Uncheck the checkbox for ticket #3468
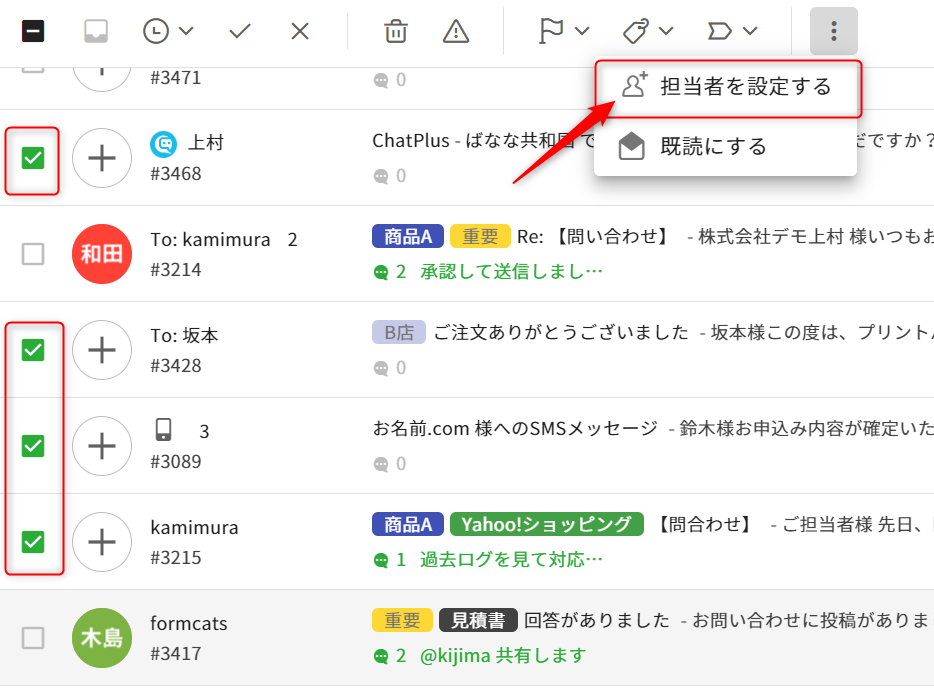Screen dimensions: 934x688 33,158
